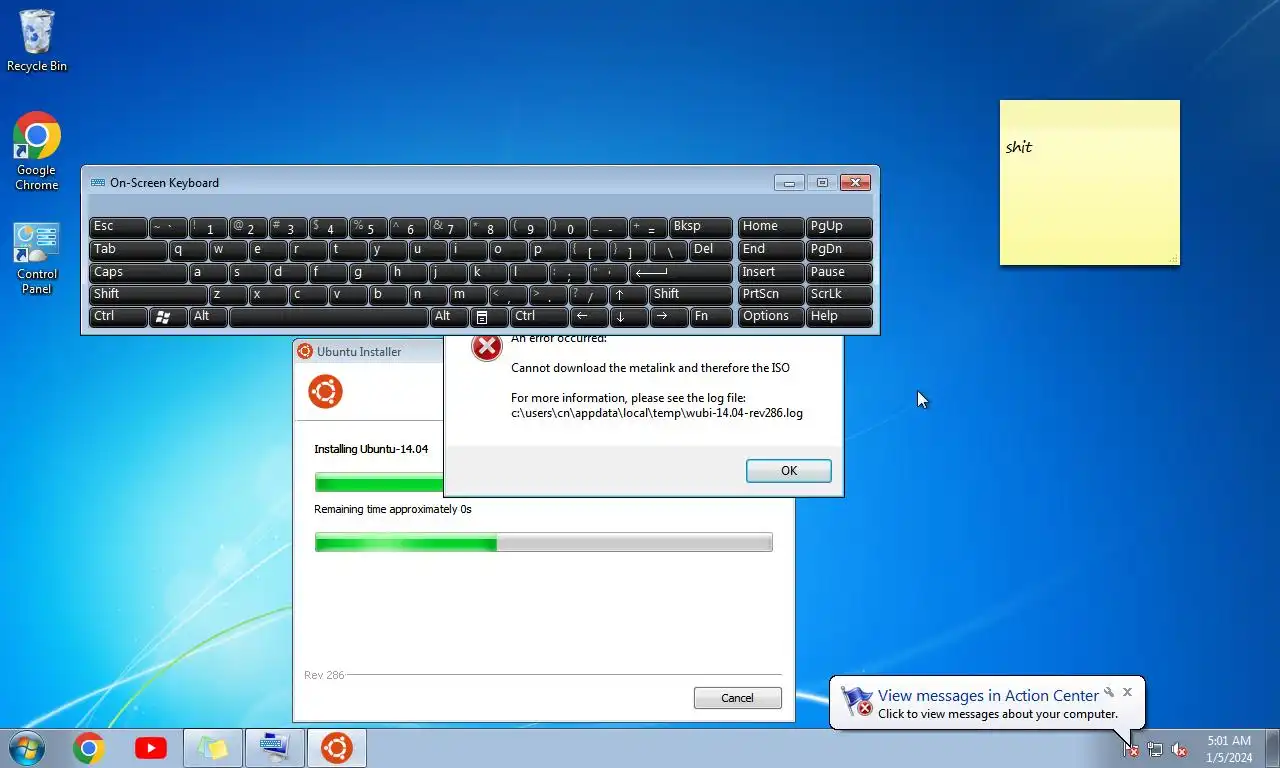Tap the Insert key
1280x768 pixels.
coord(771,273)
